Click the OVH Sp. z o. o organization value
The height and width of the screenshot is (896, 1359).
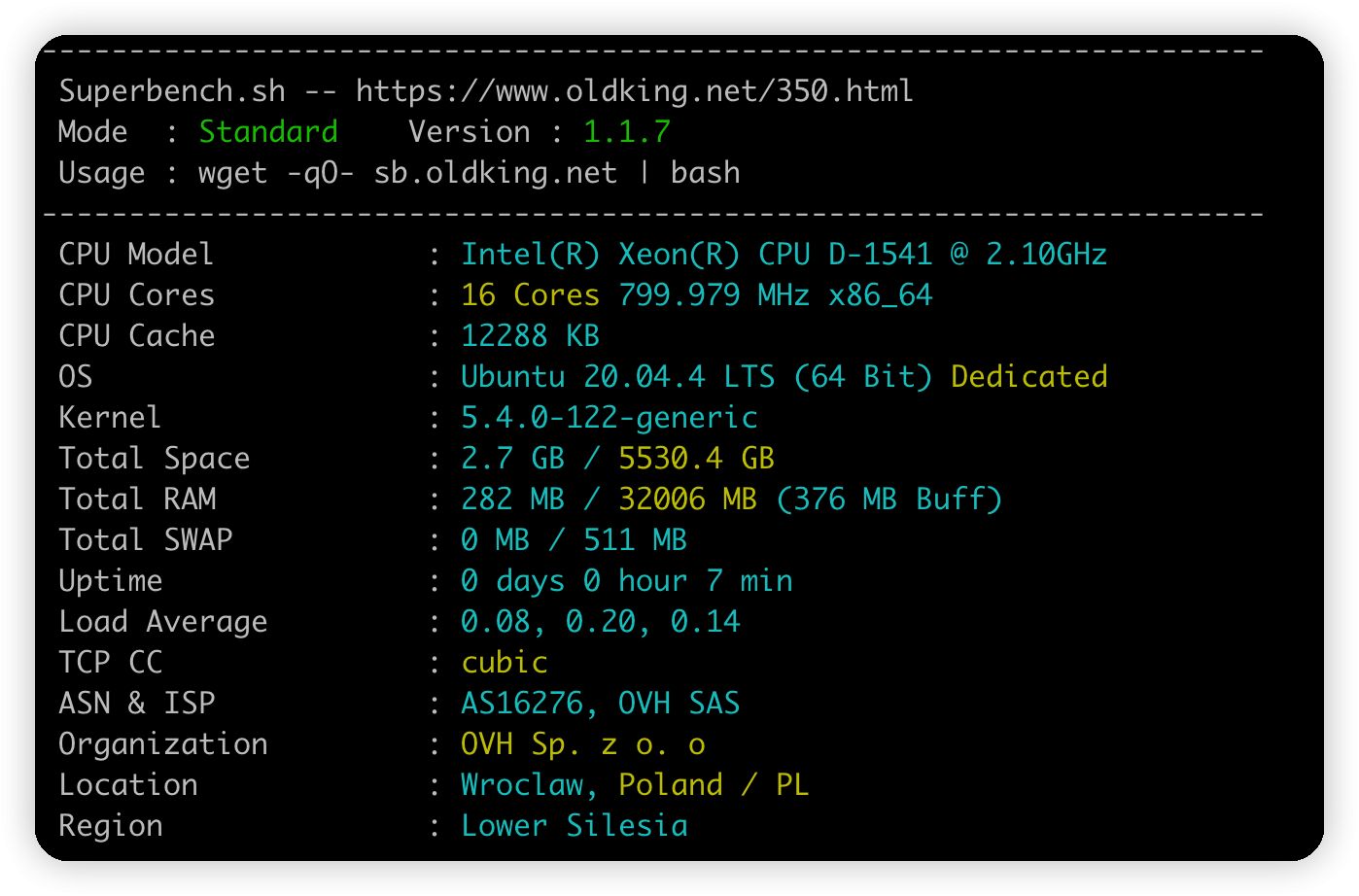pos(582,744)
